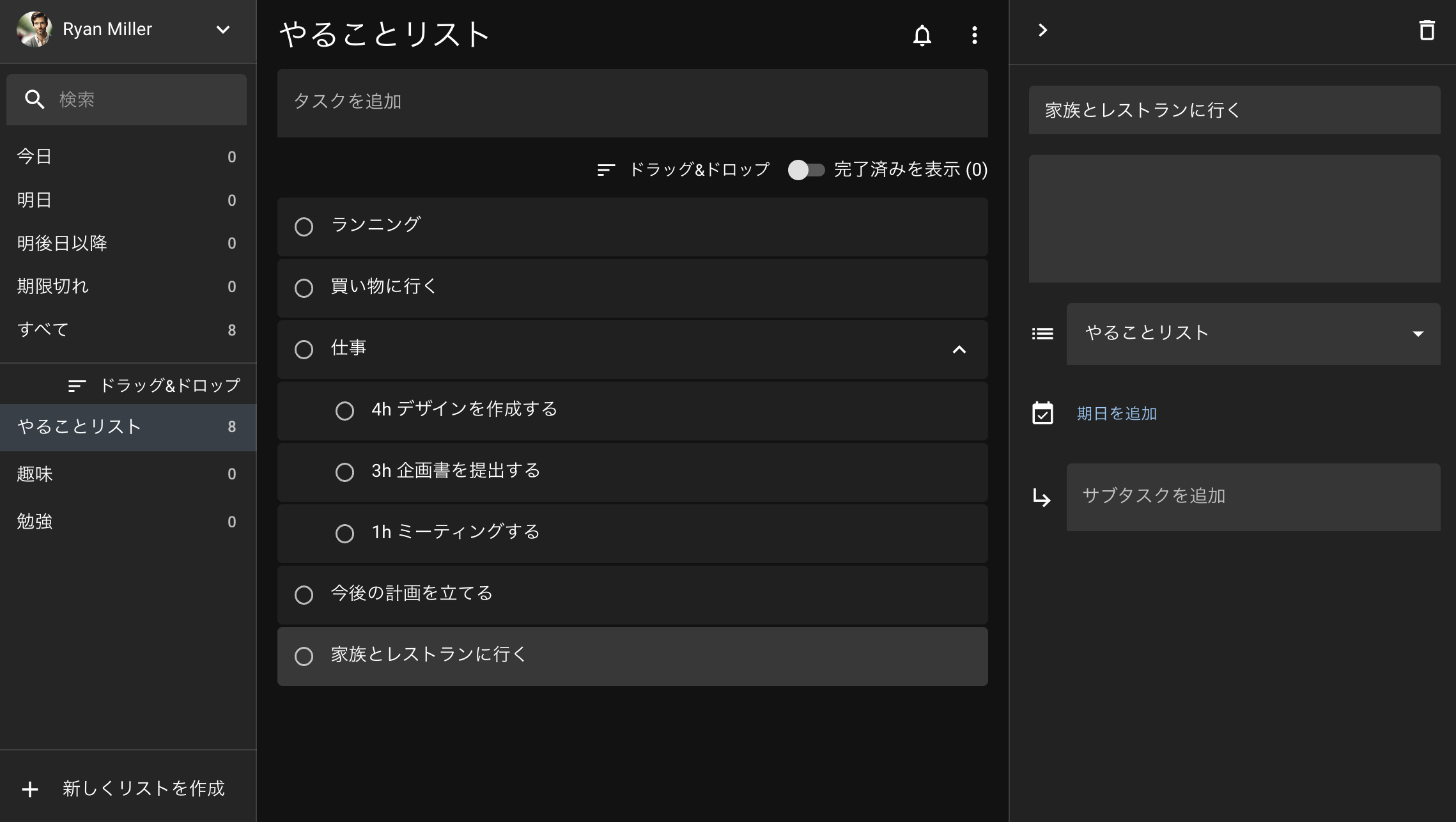Mark ランニング as completed
This screenshot has height=822, width=1456.
[304, 226]
